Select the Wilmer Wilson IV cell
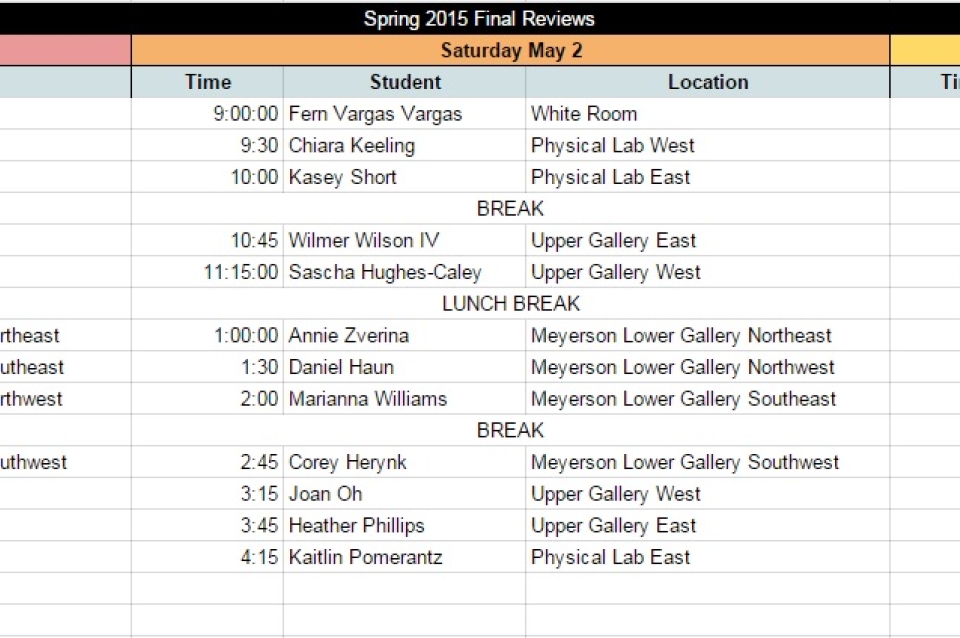 point(405,241)
